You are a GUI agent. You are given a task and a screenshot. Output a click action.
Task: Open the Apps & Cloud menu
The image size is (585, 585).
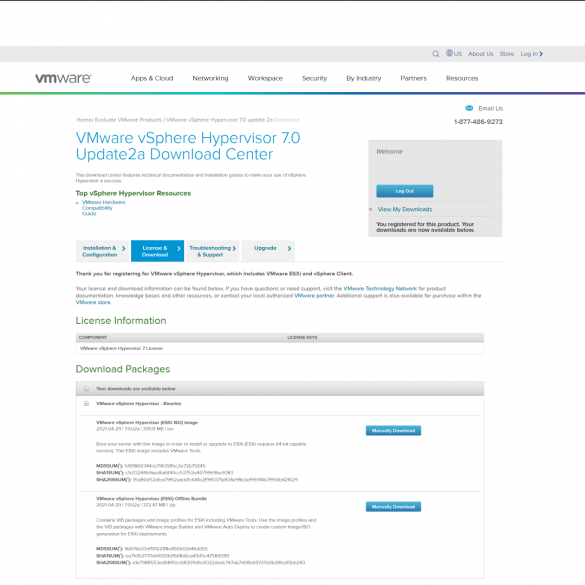click(152, 78)
